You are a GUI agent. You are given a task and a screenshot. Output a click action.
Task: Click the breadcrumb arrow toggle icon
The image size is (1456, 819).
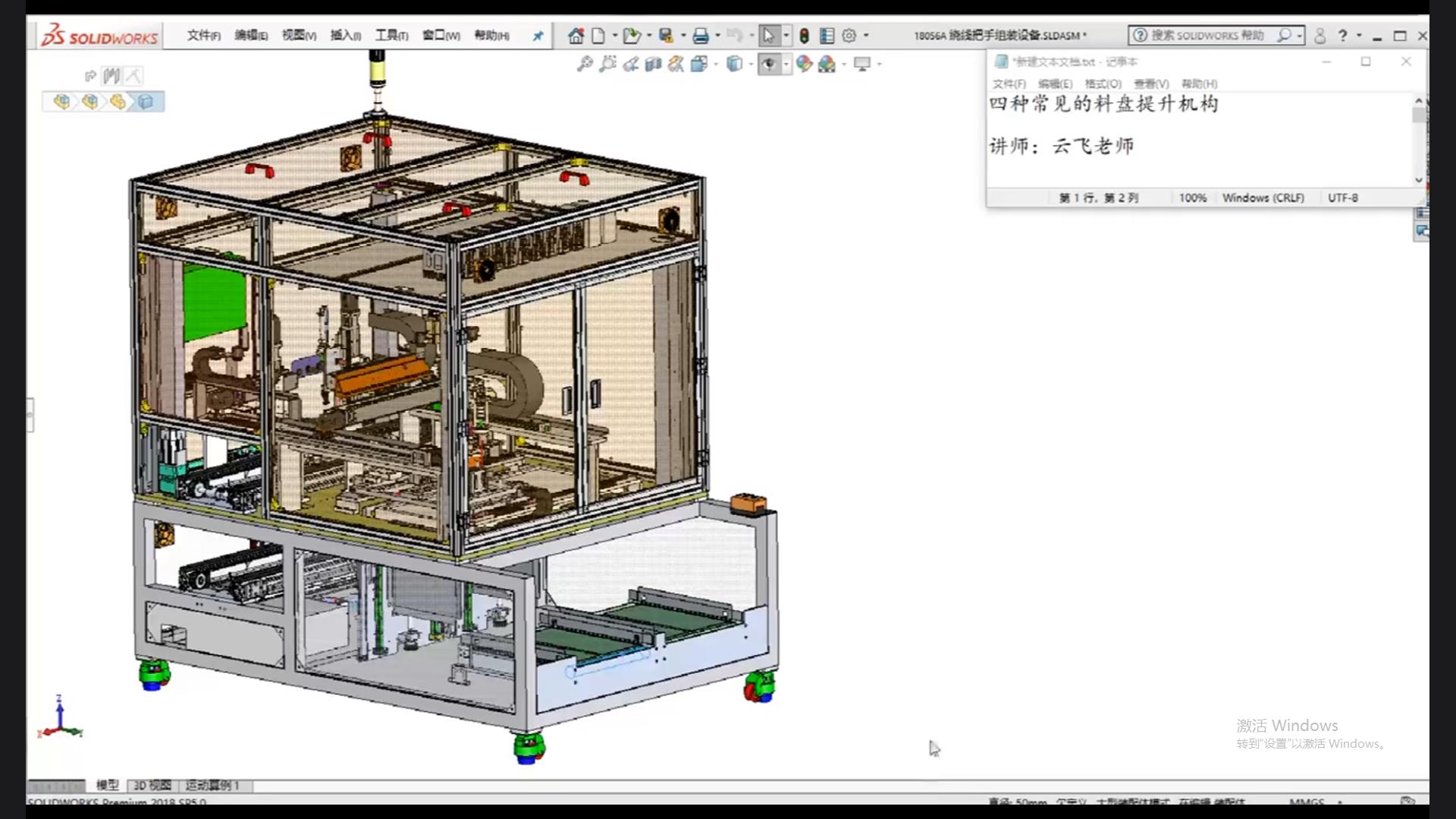[x=90, y=76]
